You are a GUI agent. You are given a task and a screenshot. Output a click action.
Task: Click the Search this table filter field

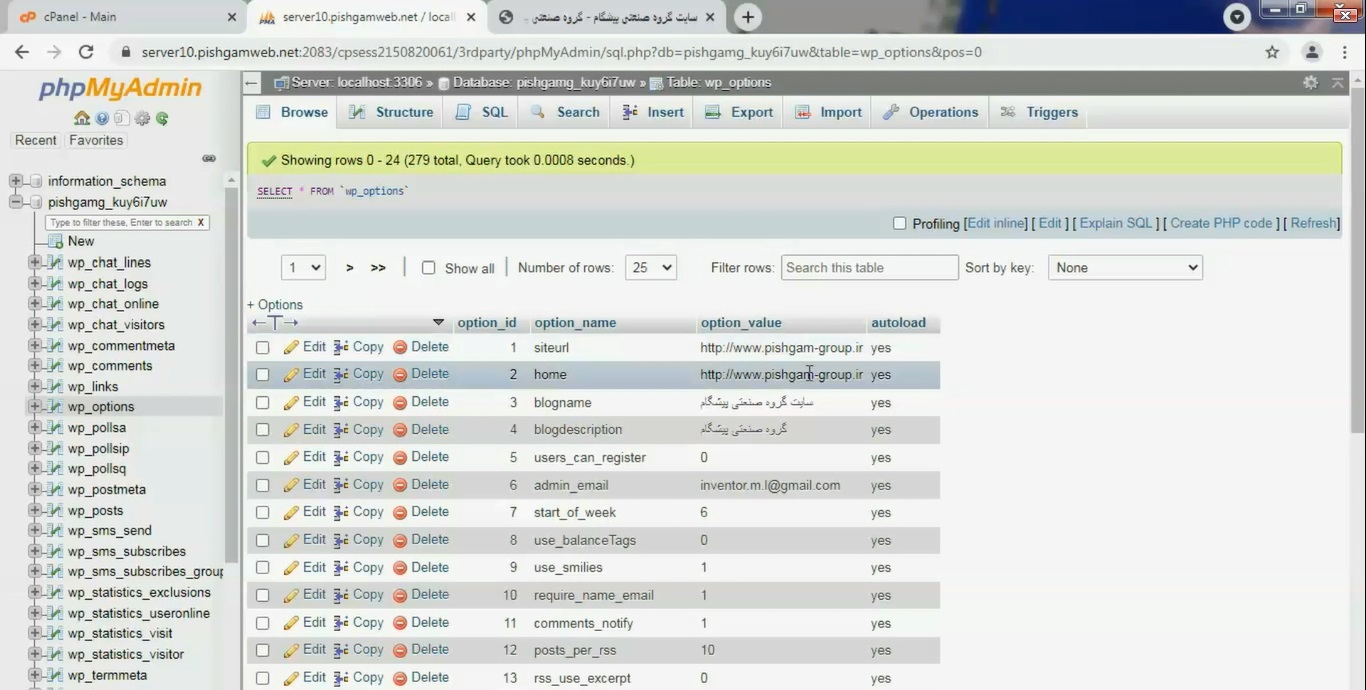[869, 267]
